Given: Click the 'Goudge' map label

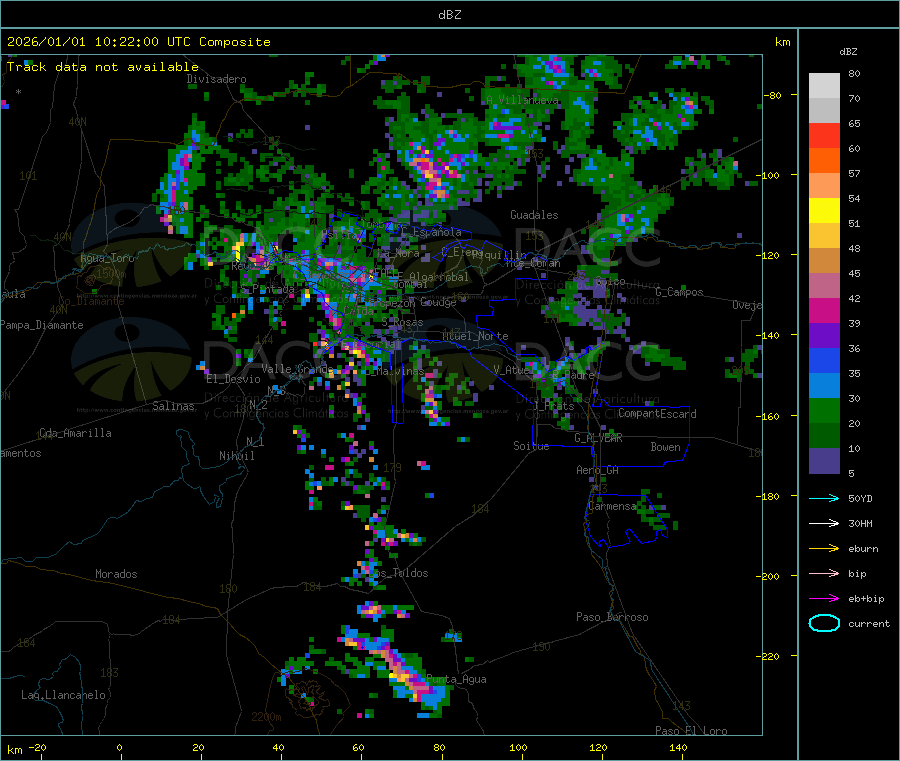Looking at the screenshot, I should click(439, 302).
